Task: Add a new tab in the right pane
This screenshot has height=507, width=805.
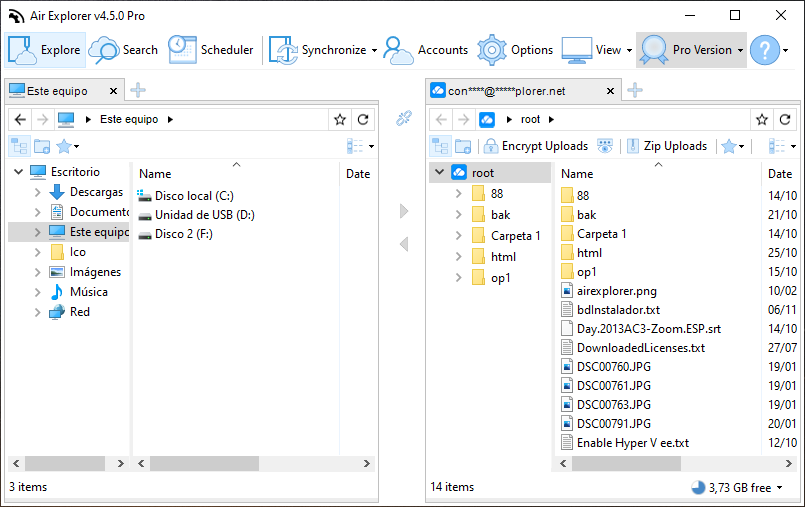Action: click(635, 90)
